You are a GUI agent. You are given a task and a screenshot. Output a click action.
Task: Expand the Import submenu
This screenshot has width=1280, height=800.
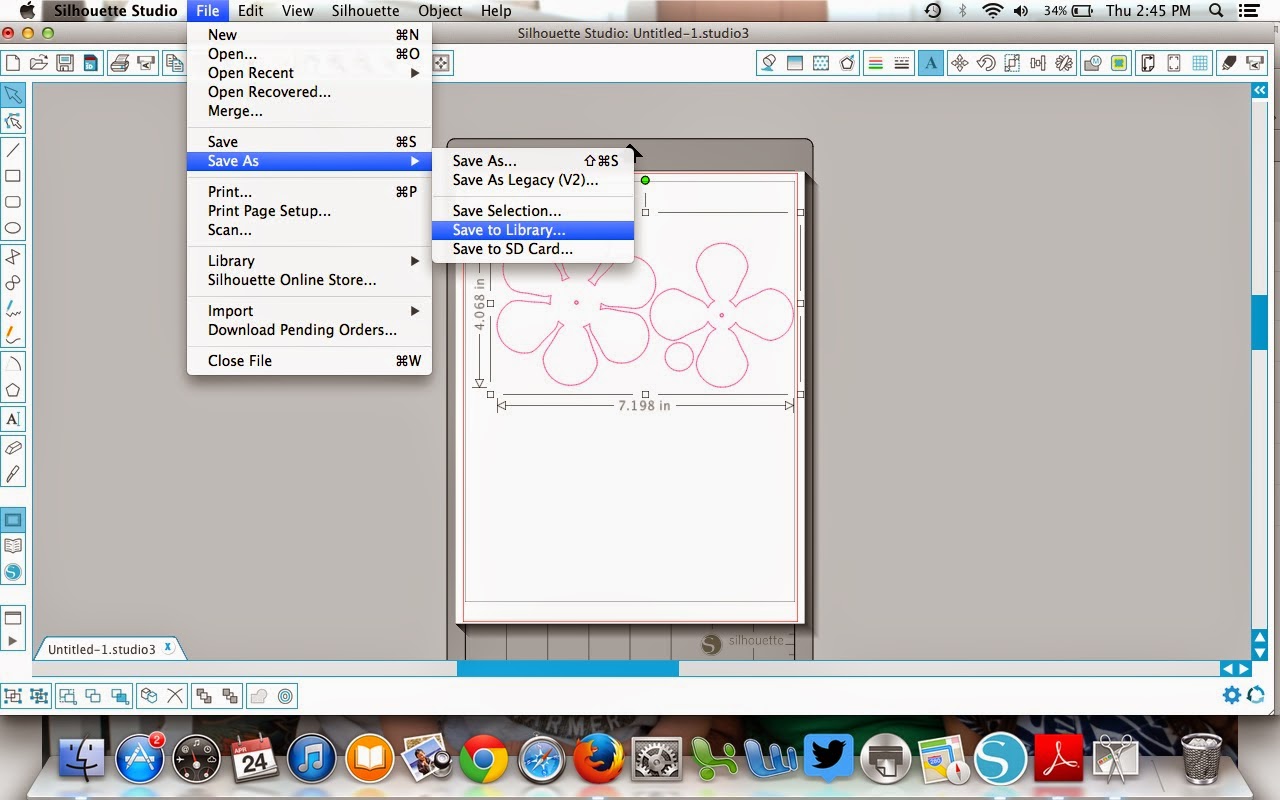pos(309,311)
